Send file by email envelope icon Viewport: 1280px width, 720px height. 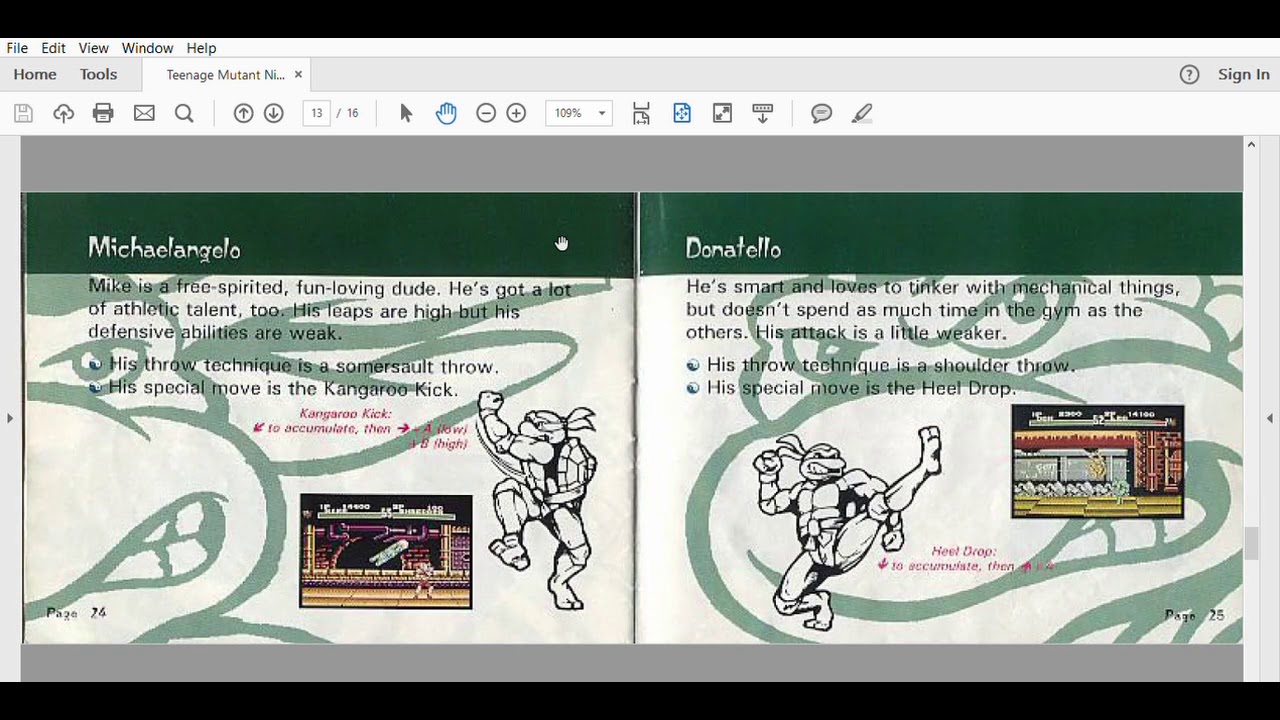pyautogui.click(x=144, y=113)
